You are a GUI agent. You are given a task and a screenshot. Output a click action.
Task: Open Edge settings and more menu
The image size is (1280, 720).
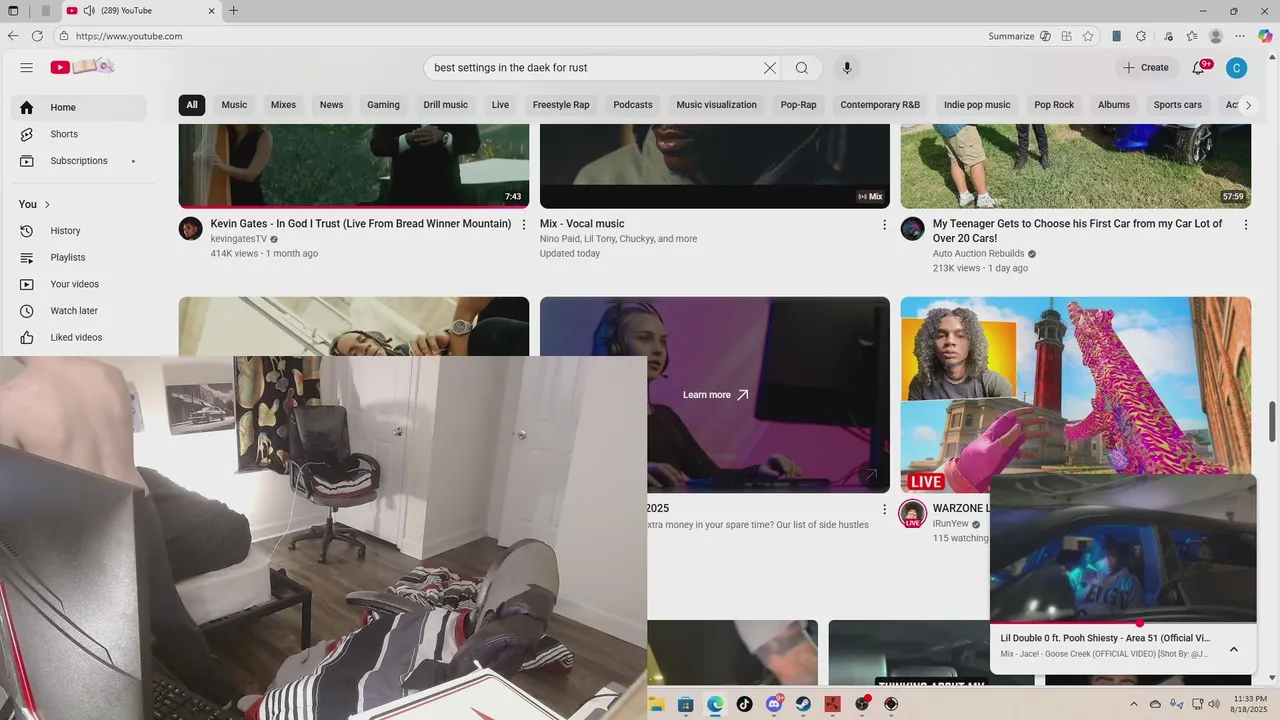click(x=1241, y=36)
